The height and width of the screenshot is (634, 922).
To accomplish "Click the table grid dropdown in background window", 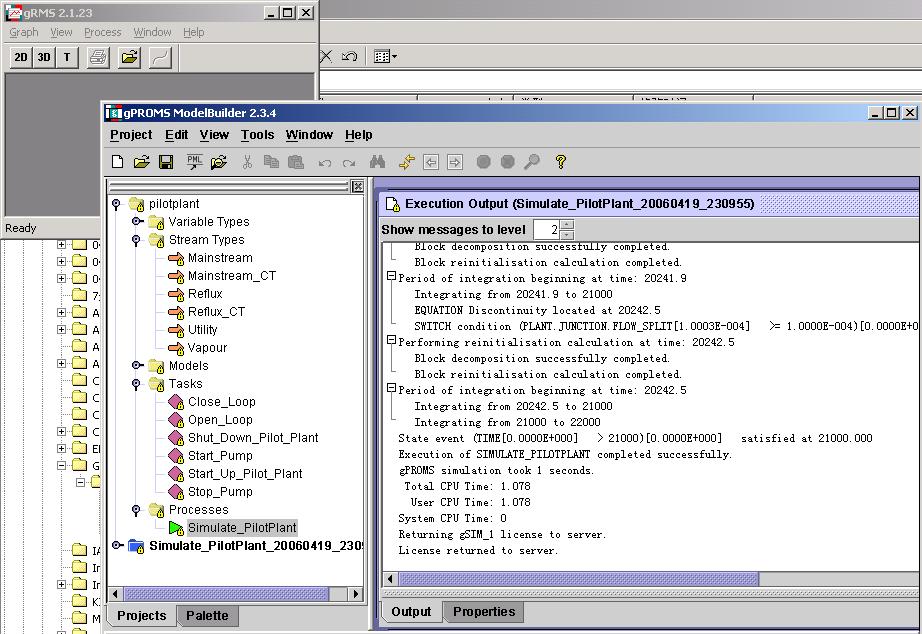I will click(x=386, y=56).
